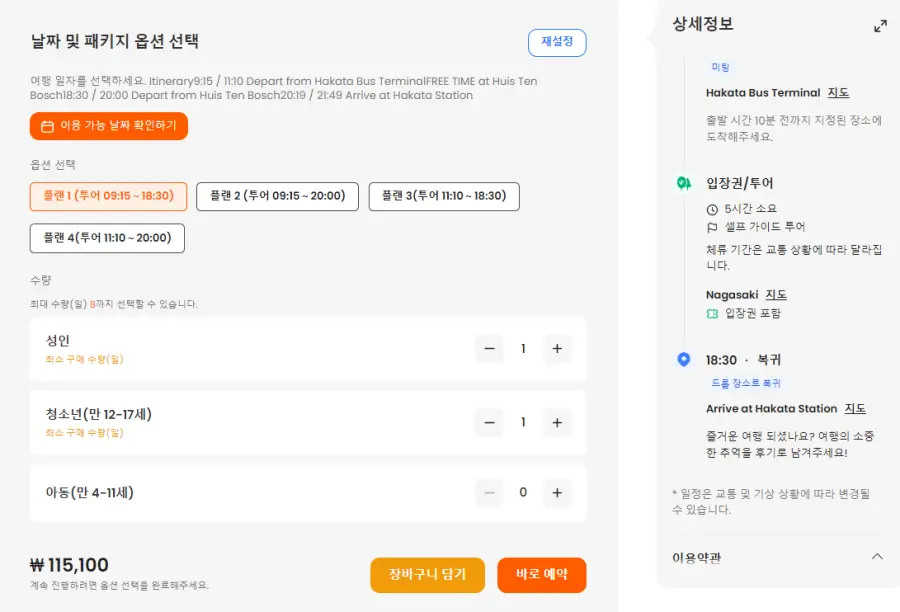
Task: Click the ₩ 115,100 total price
Action: 69,565
